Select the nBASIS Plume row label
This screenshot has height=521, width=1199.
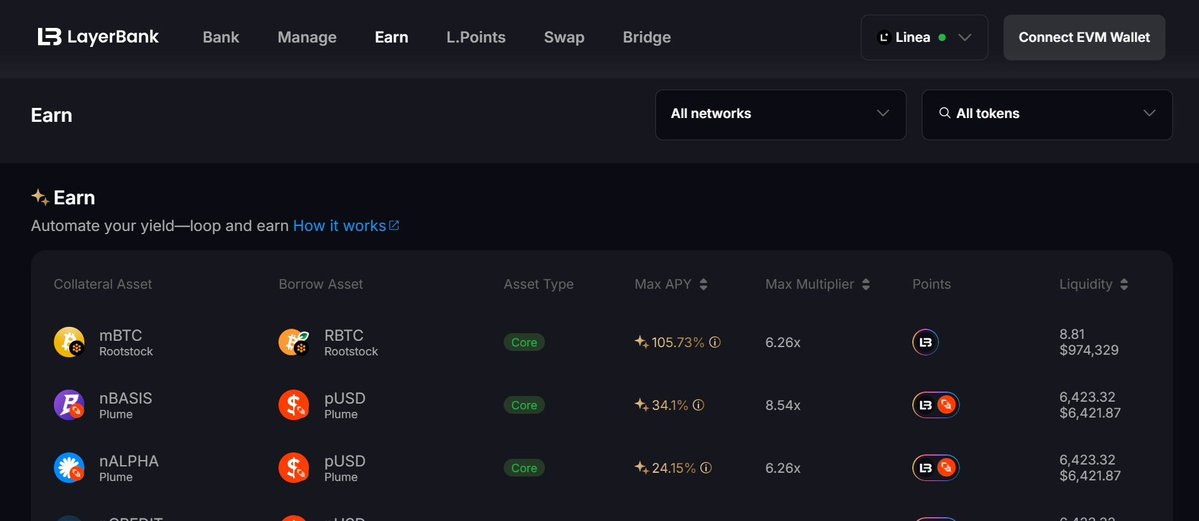pyautogui.click(x=125, y=405)
